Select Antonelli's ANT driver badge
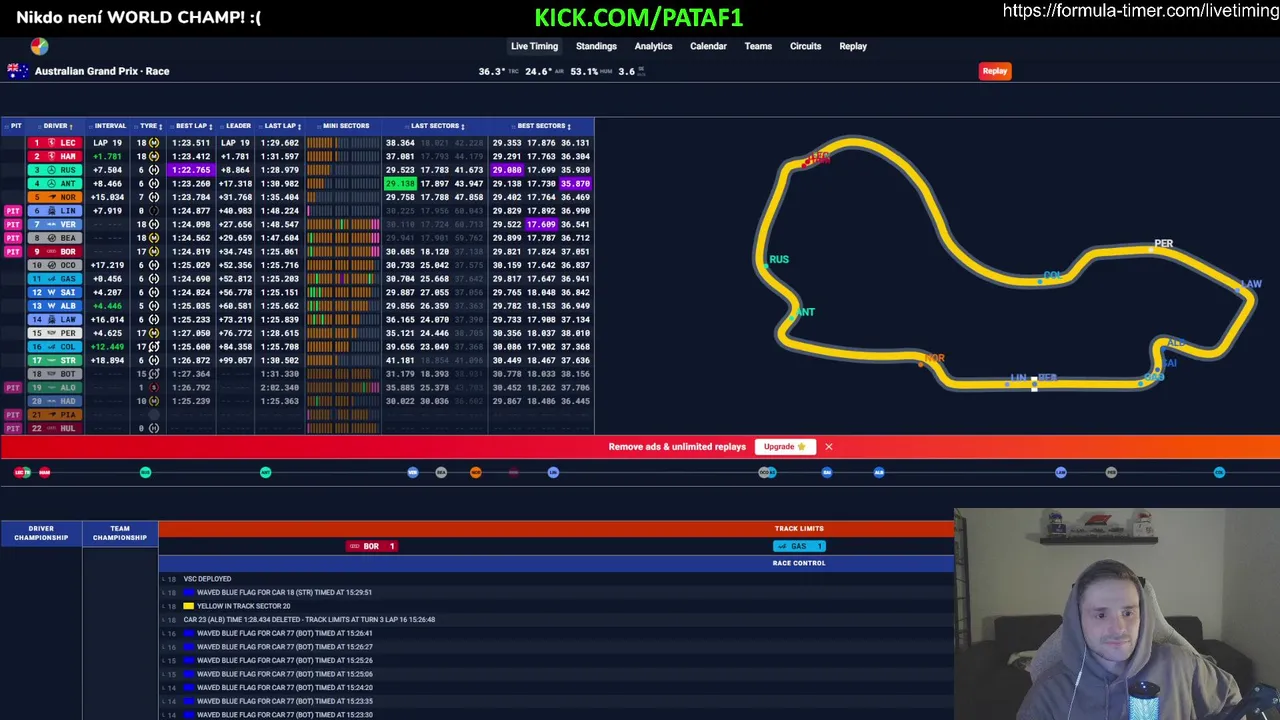Screen dimensions: 1280x720 [55, 184]
